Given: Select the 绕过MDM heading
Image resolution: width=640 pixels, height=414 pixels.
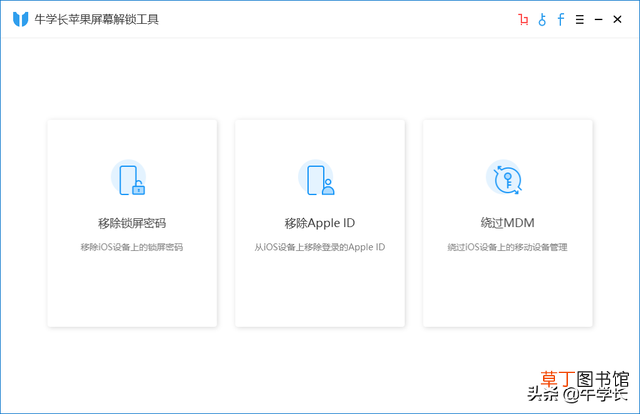Looking at the screenshot, I should 507,223.
